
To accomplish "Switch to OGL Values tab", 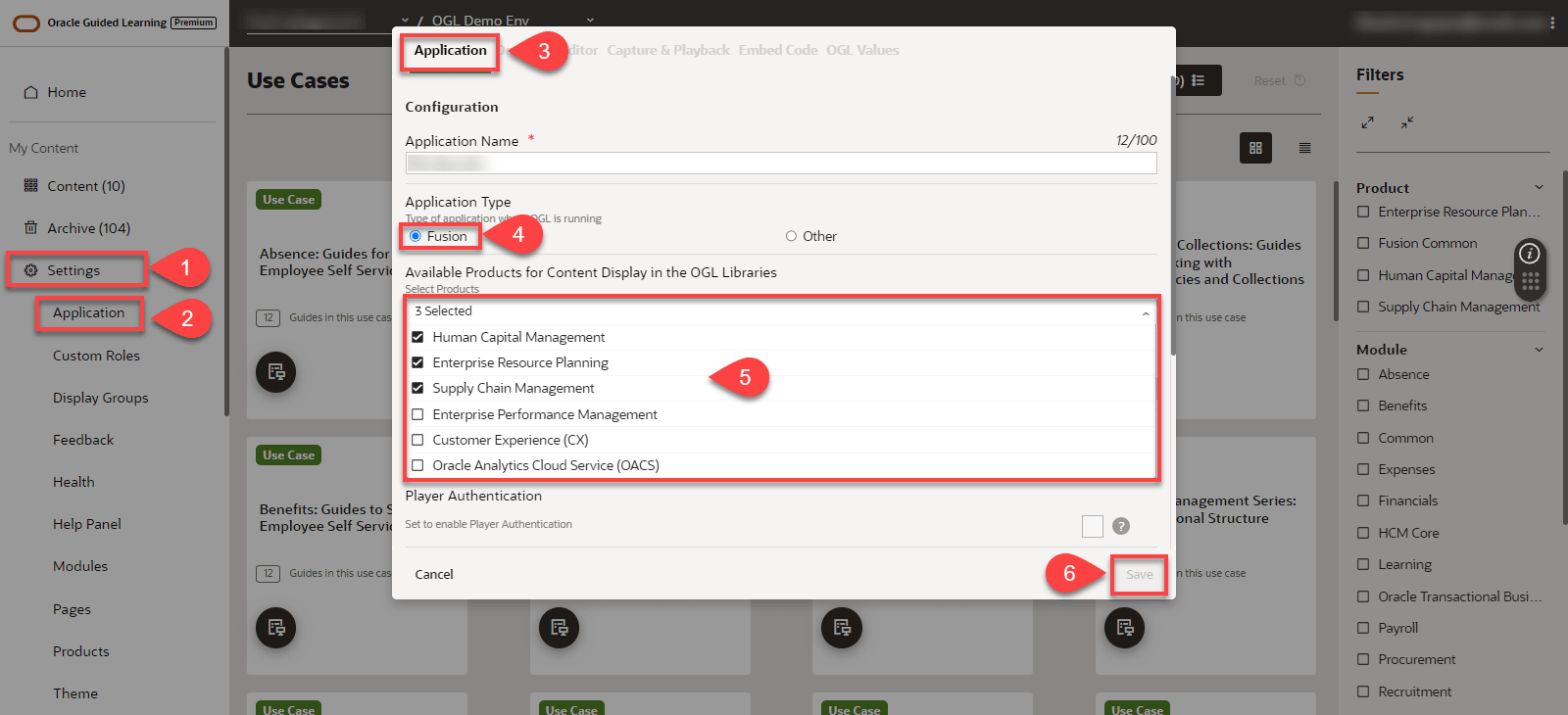I will (862, 50).
